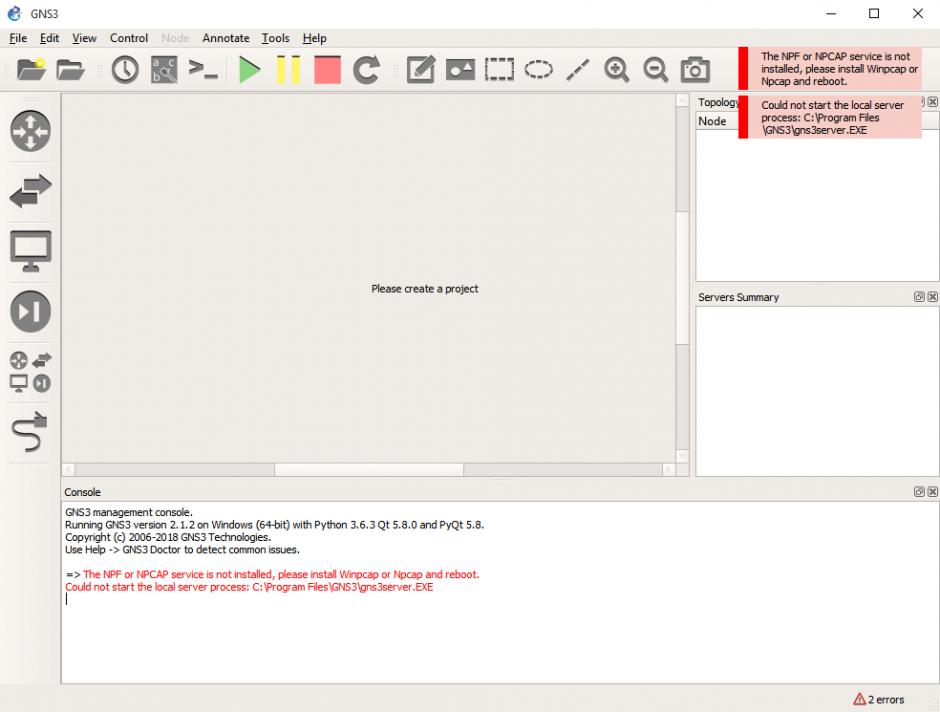Minimize the GNS3 window
This screenshot has width=940, height=712.
point(831,13)
